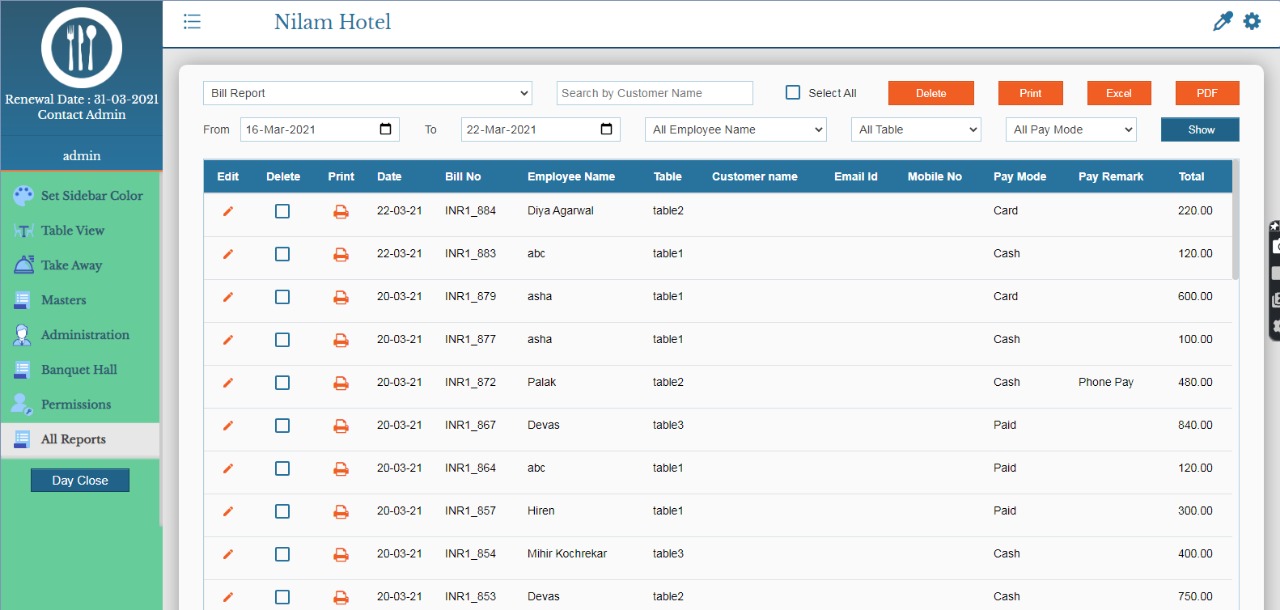Check the delete box for bill INR1_883
The height and width of the screenshot is (610, 1280).
[282, 254]
